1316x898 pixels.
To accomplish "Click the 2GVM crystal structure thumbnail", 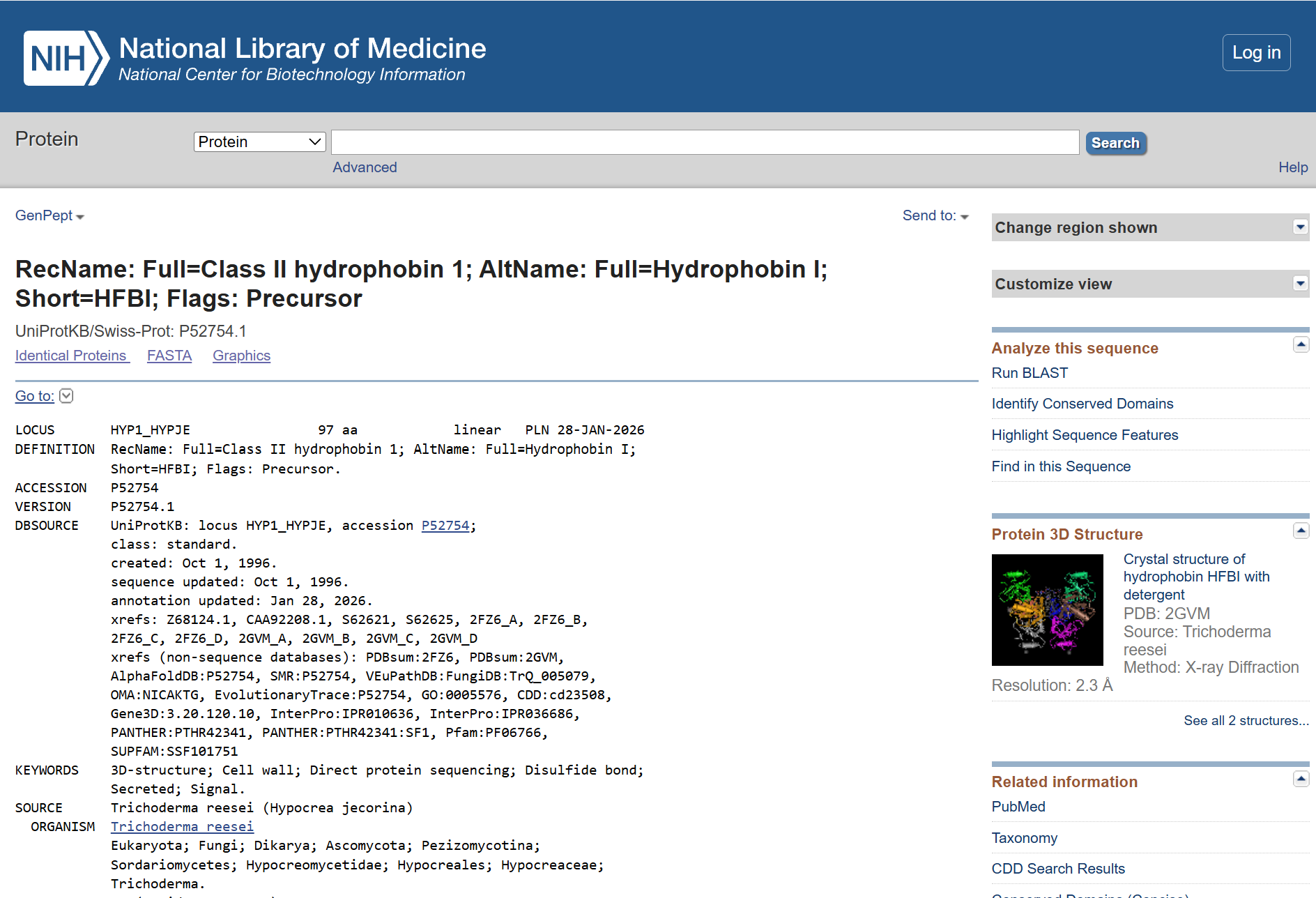I will (1047, 610).
